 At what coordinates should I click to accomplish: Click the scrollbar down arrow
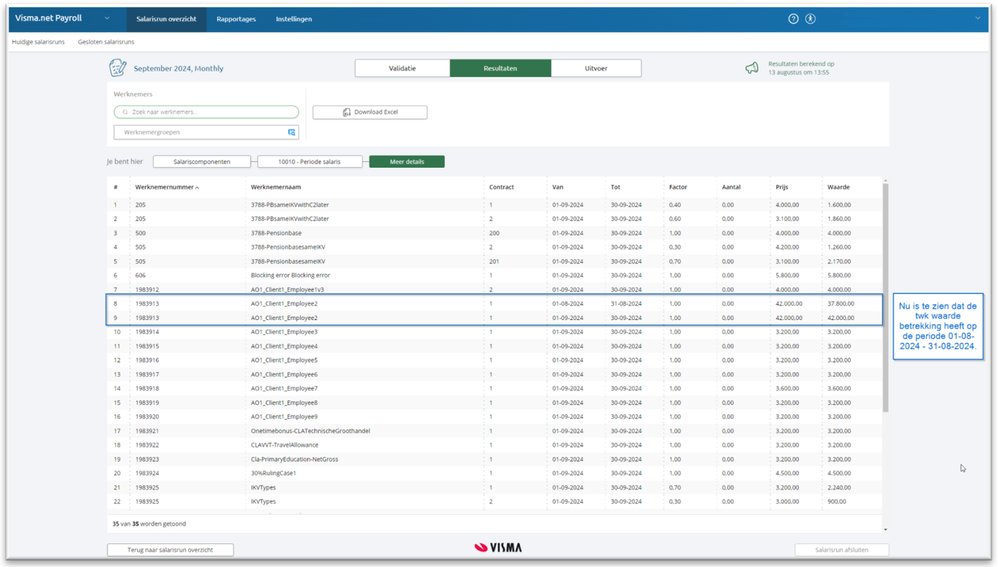click(x=885, y=529)
